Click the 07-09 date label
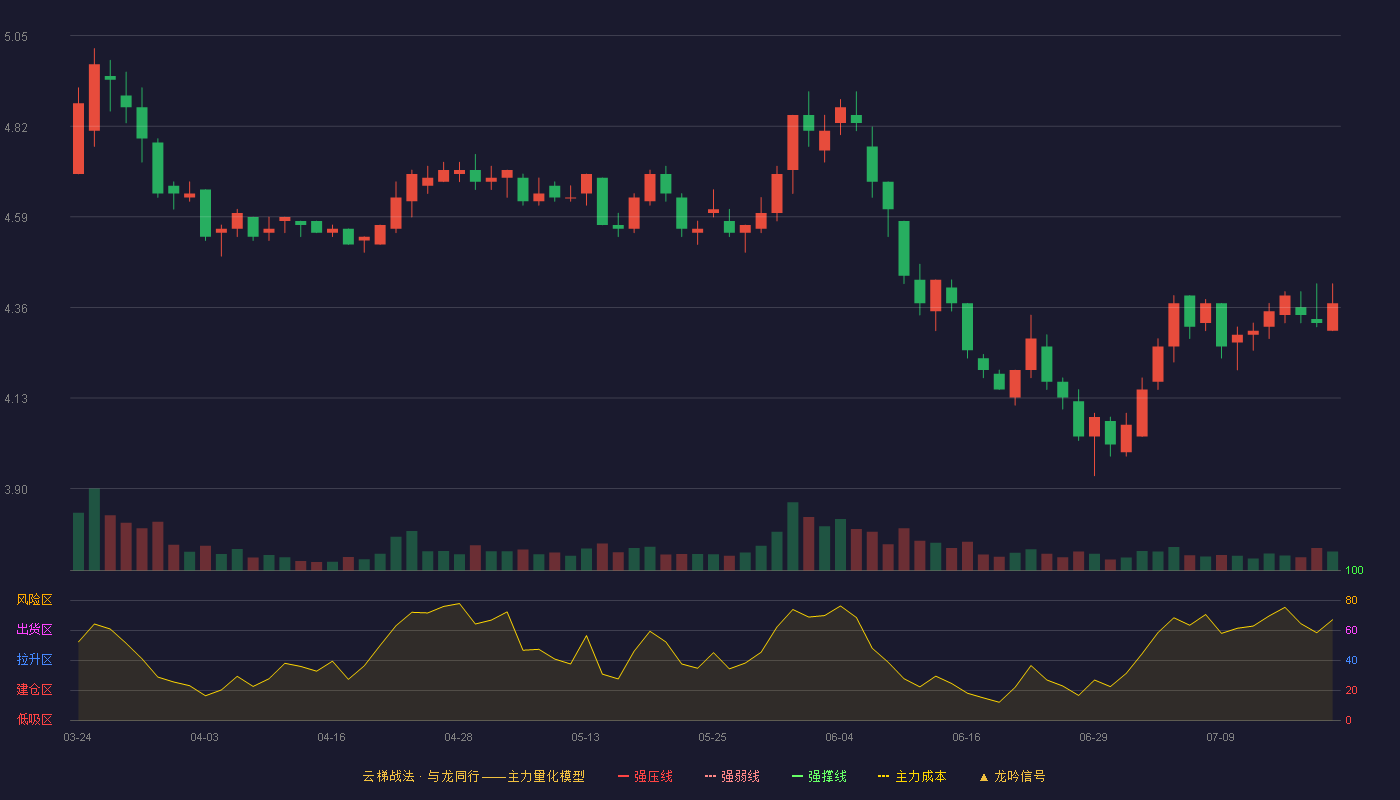This screenshot has width=1400, height=800. pos(1220,737)
